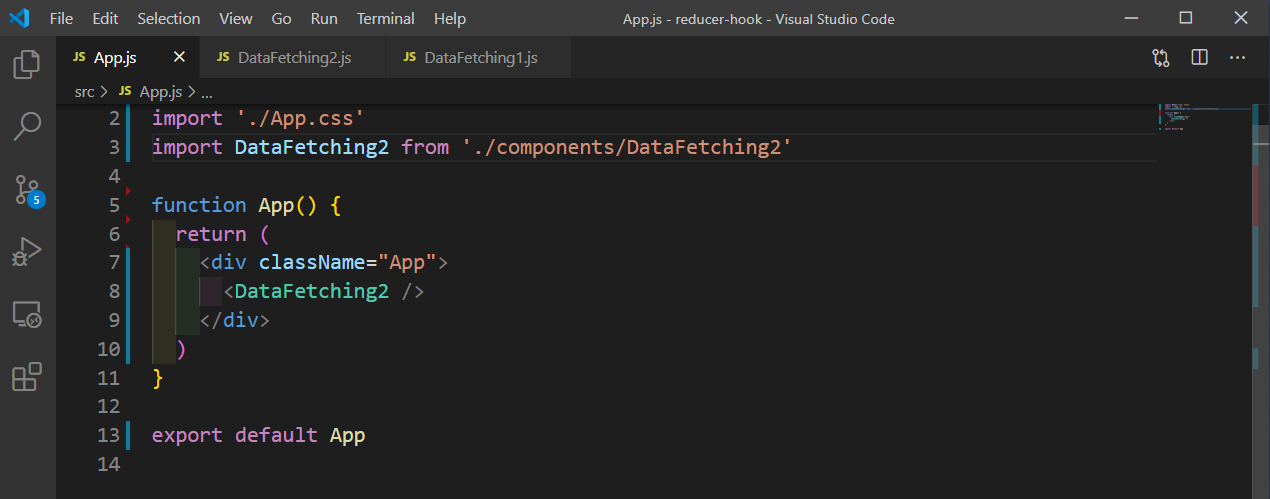Open the Run menu

[x=324, y=18]
